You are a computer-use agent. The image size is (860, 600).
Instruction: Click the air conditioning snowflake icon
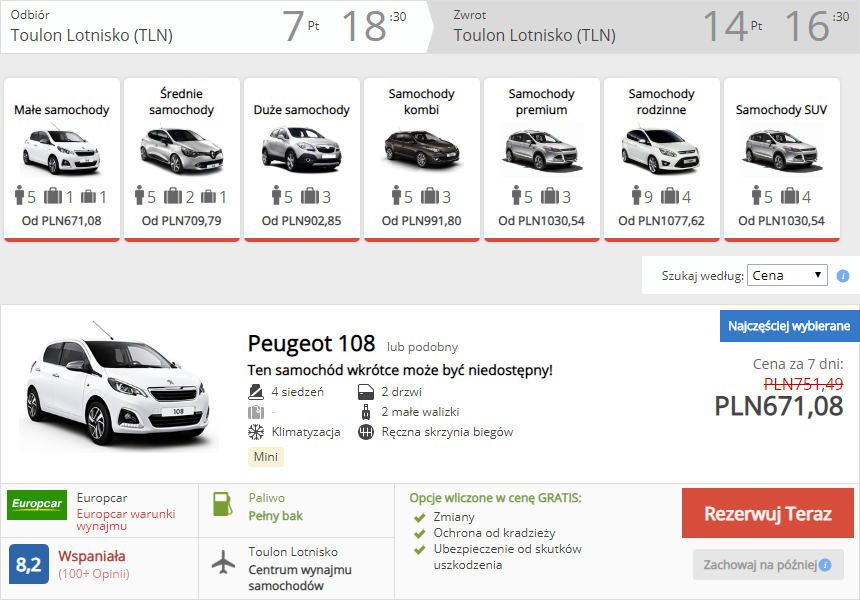256,432
